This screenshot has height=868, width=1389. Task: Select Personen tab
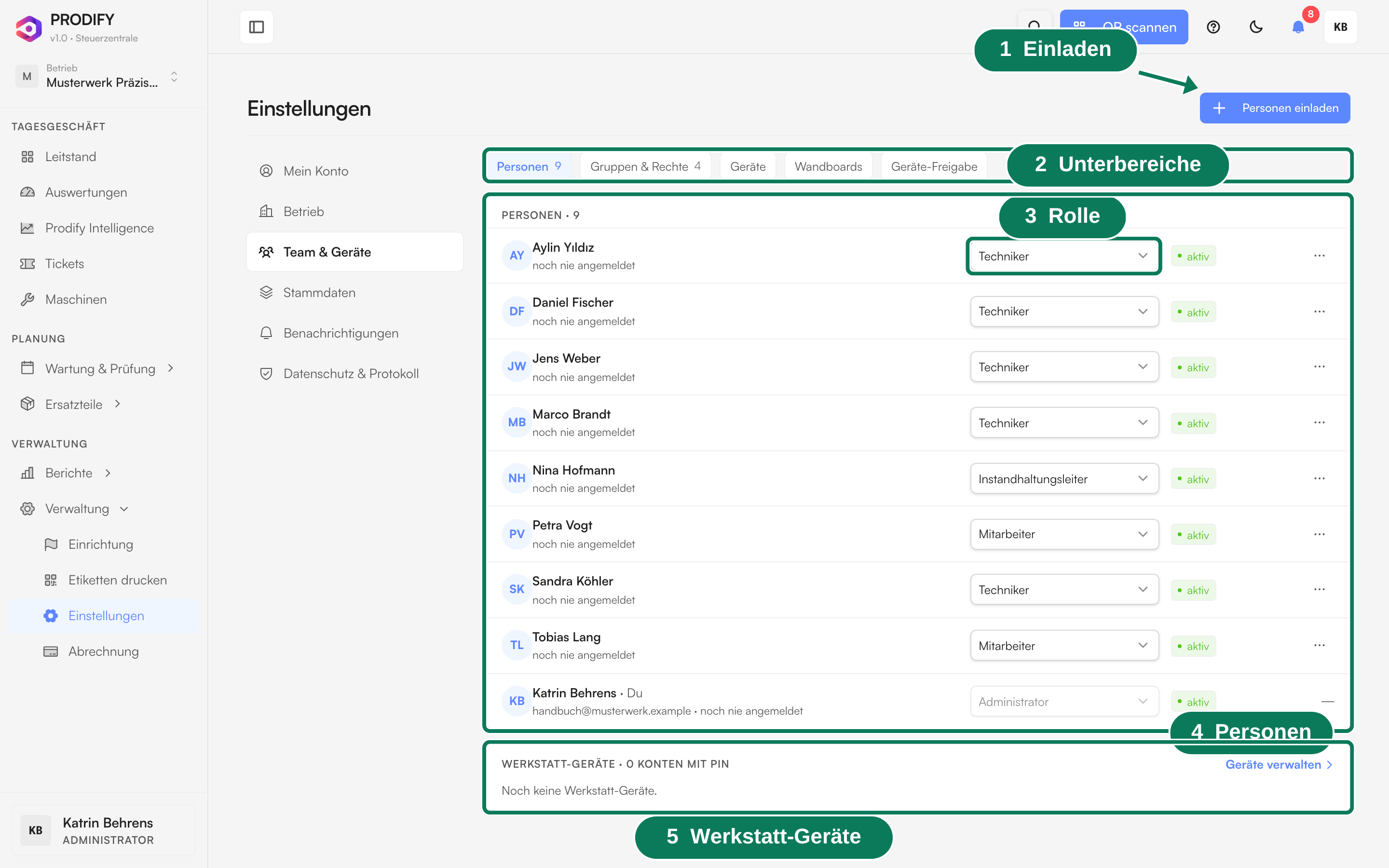click(x=529, y=166)
